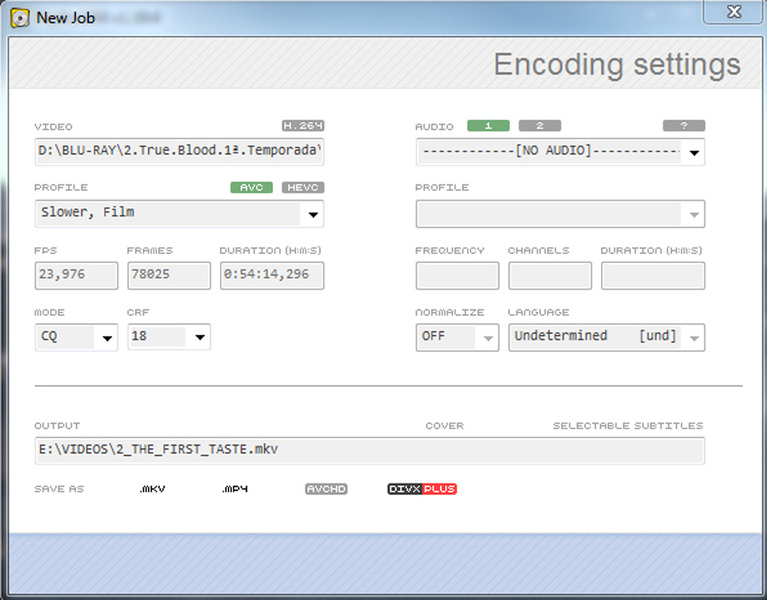The height and width of the screenshot is (600, 767).
Task: Save as DivX Plus format
Action: coord(422,489)
